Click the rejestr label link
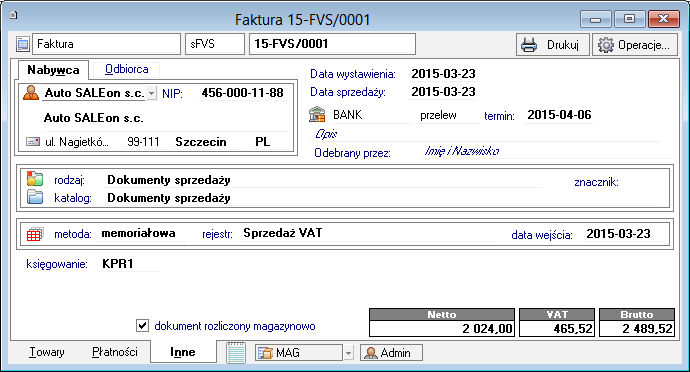690x372 pixels. [x=217, y=234]
